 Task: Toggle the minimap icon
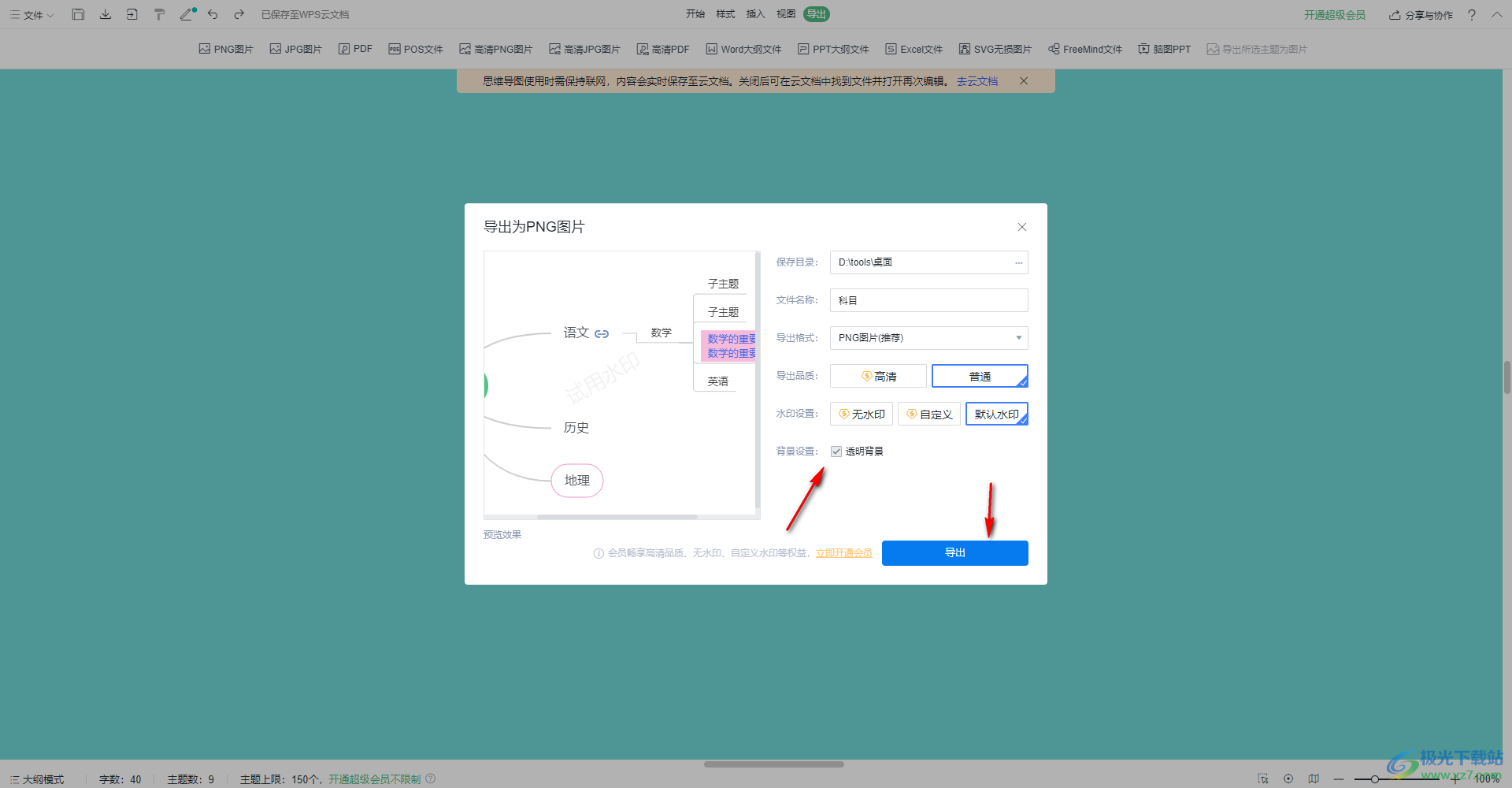click(x=1314, y=779)
